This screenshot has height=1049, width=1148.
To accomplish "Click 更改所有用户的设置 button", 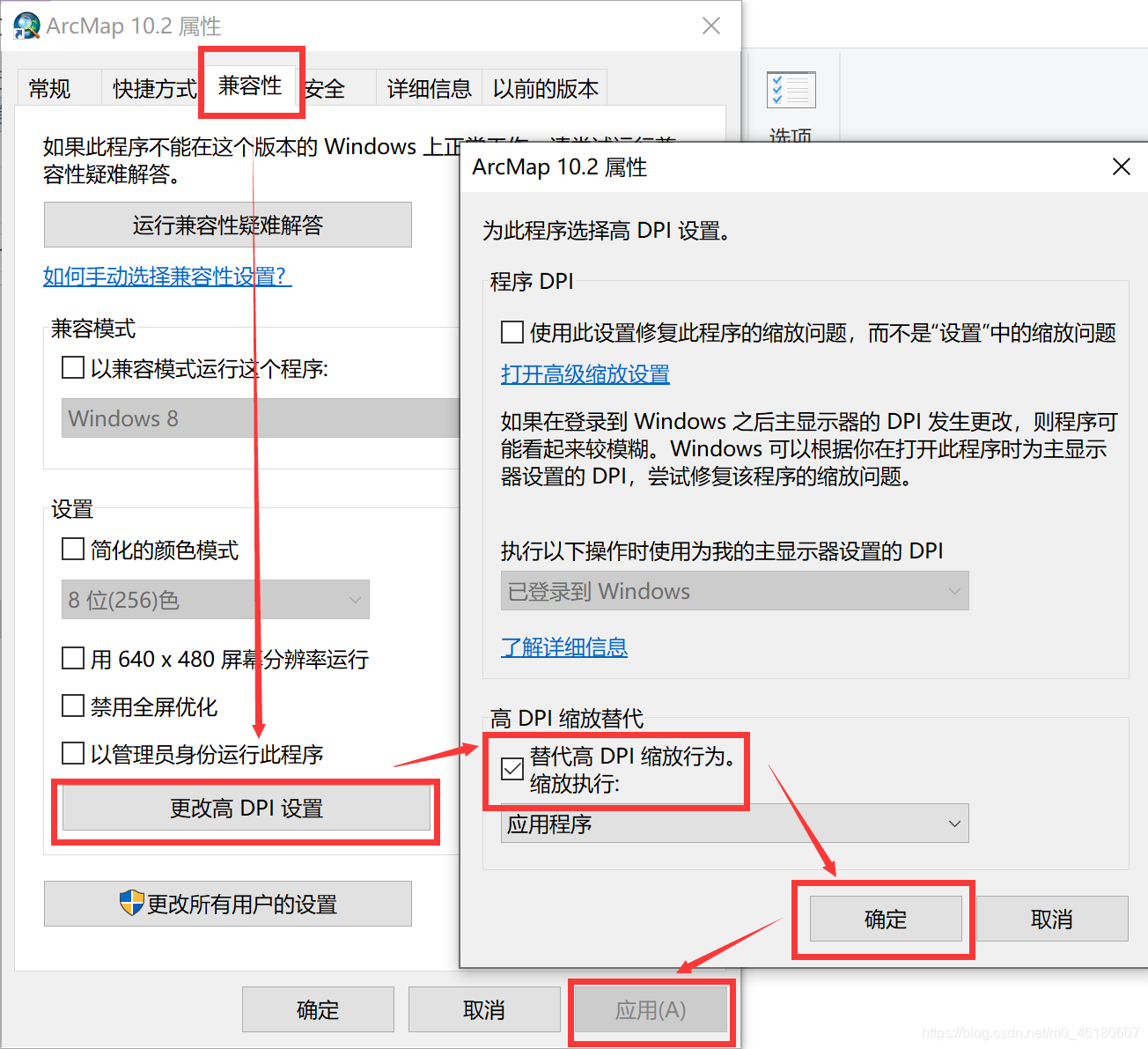I will pyautogui.click(x=228, y=904).
